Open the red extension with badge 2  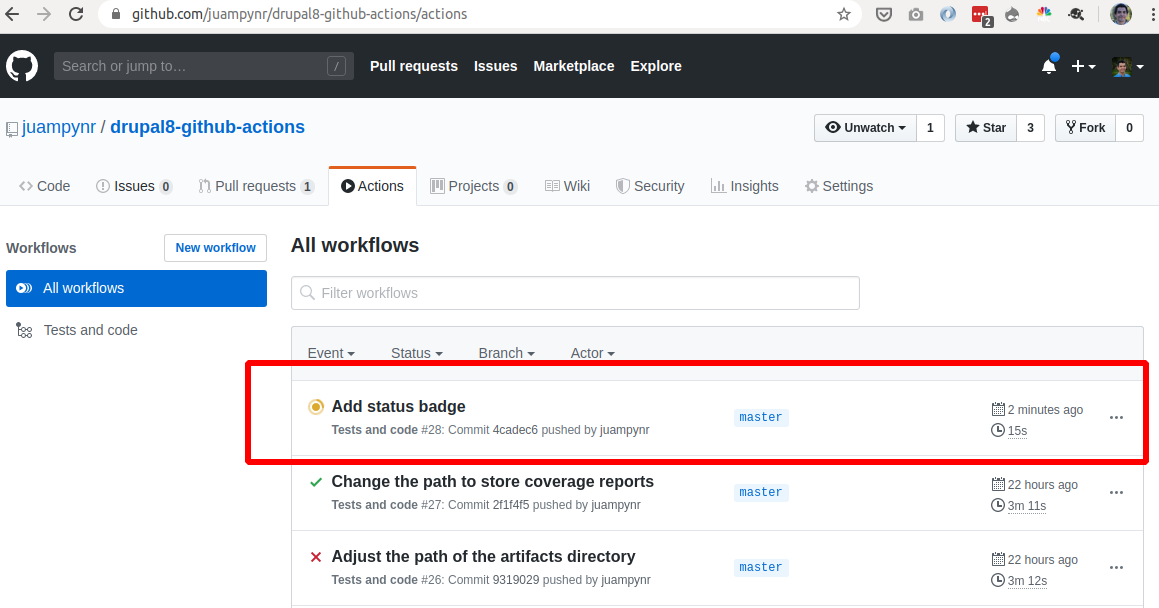click(981, 16)
